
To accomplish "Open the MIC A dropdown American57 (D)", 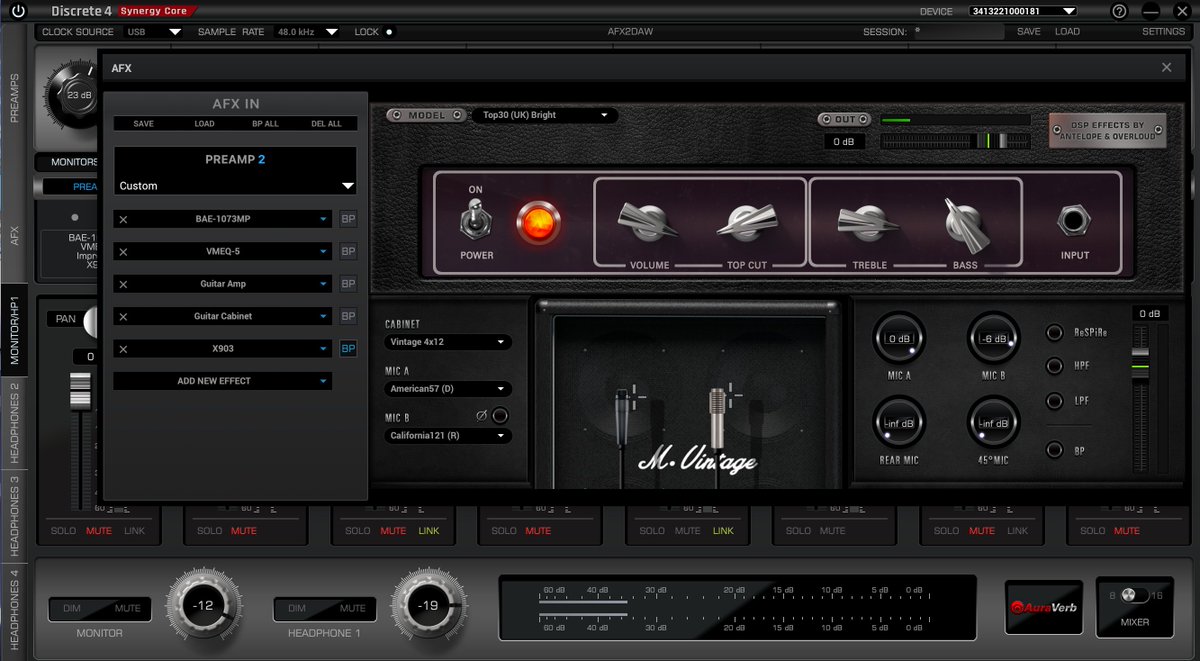I will 448,389.
